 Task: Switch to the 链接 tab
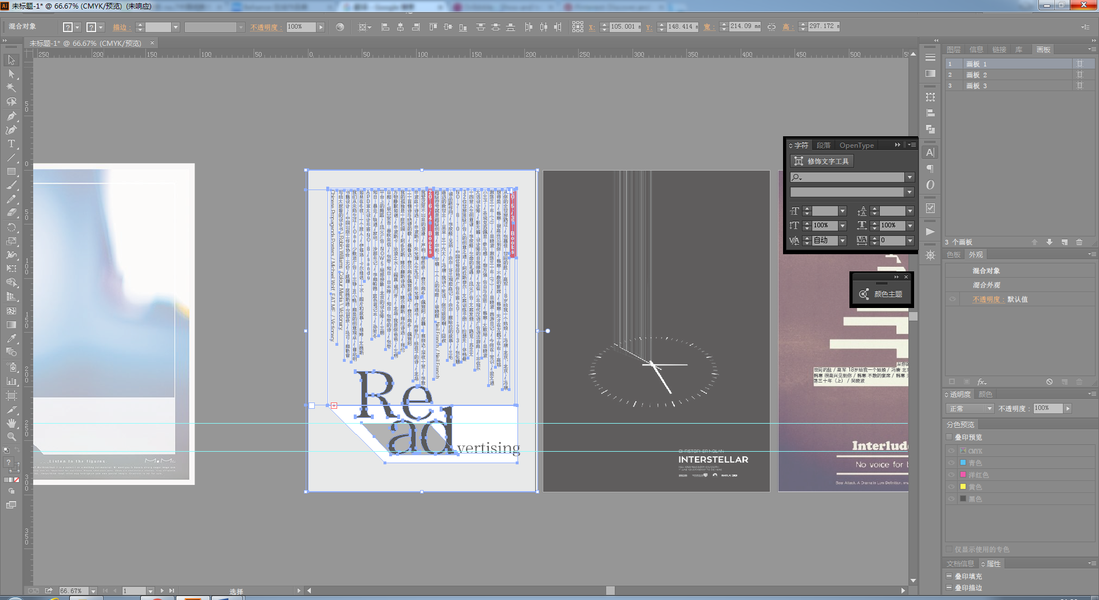(999, 49)
